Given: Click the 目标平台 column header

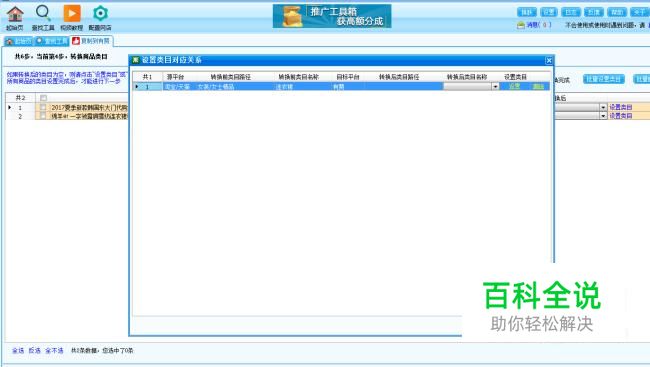Looking at the screenshot, I should [x=348, y=77].
